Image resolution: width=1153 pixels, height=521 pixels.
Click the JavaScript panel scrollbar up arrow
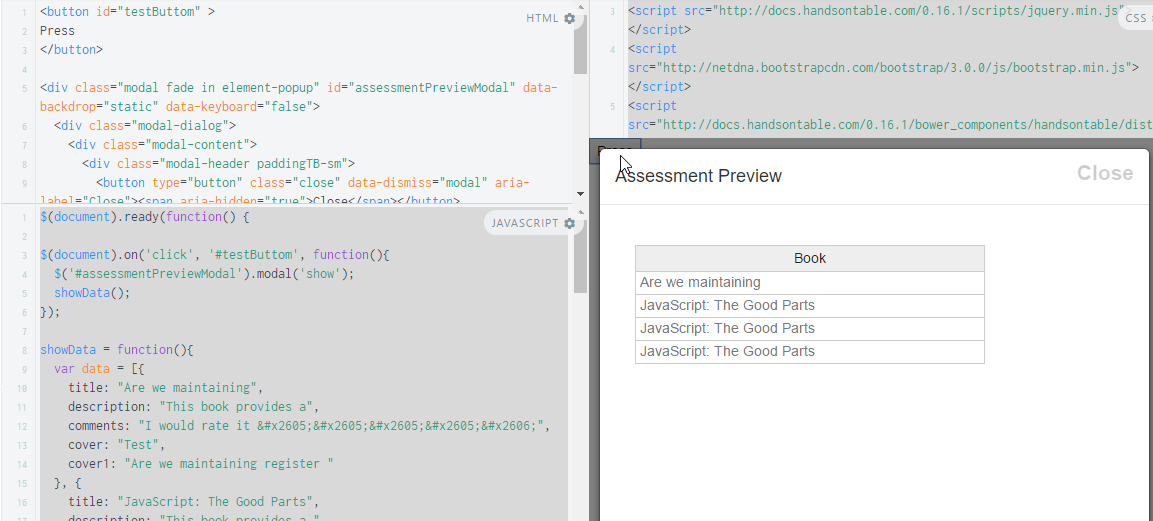581,212
